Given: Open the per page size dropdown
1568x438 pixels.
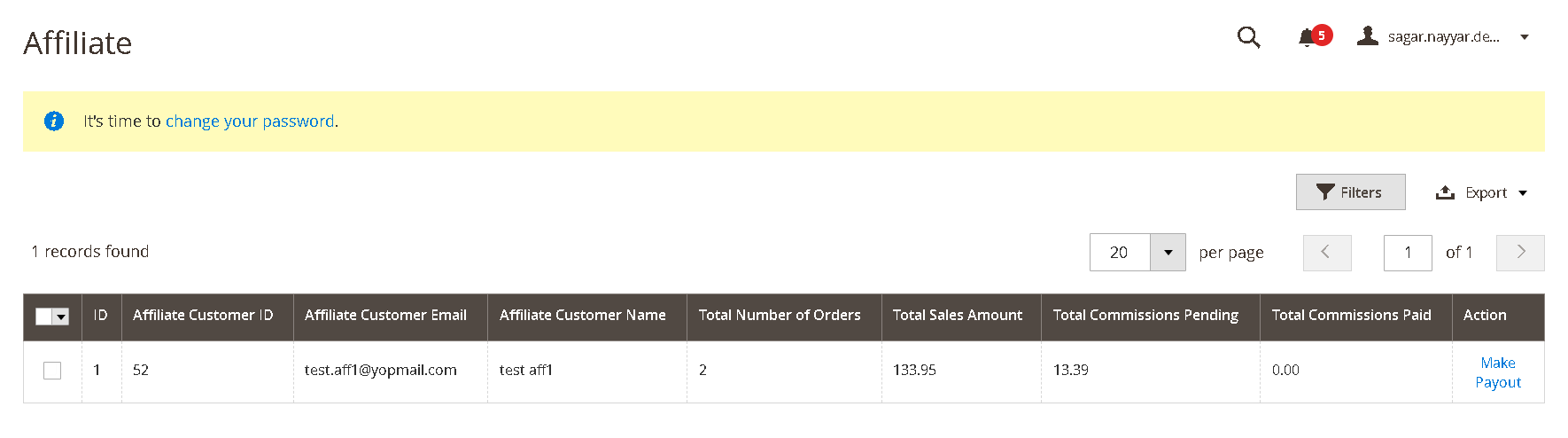Looking at the screenshot, I should coord(1168,253).
